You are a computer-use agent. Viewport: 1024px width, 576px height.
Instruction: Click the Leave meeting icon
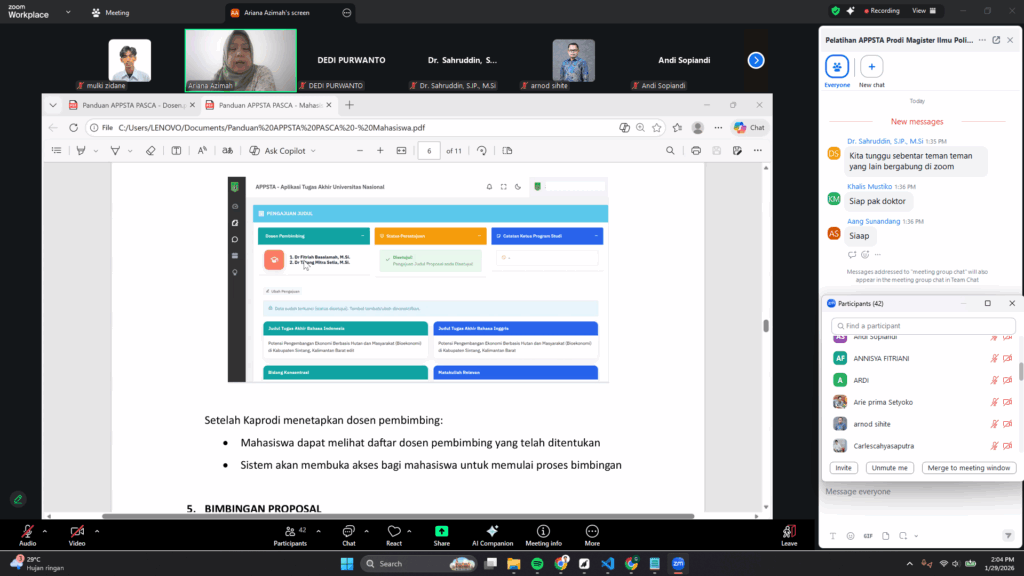coord(789,531)
